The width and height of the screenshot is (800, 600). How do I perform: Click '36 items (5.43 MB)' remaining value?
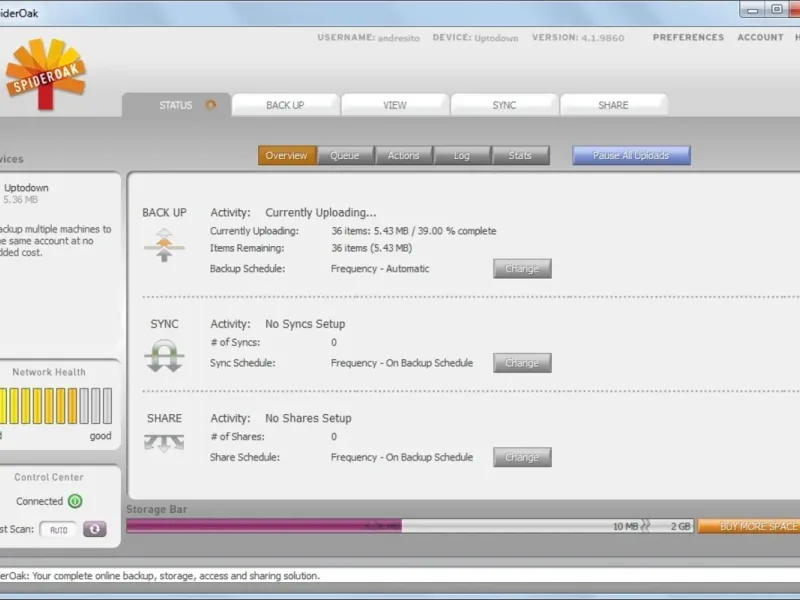tap(371, 248)
